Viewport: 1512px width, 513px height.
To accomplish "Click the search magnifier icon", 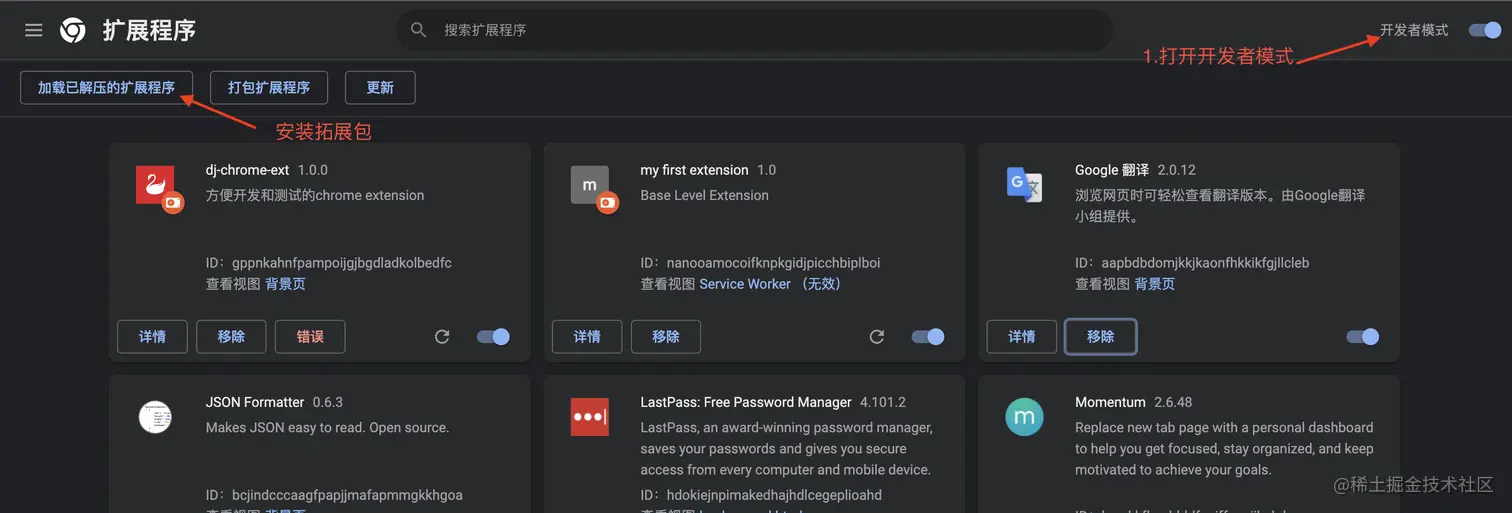I will [419, 30].
